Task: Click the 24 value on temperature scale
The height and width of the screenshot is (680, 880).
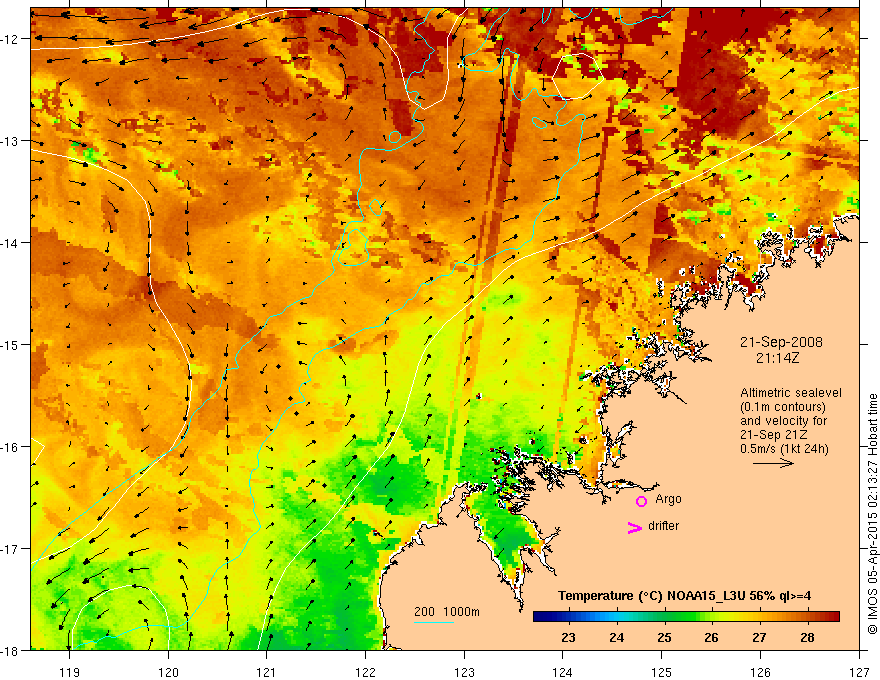Action: click(616, 638)
